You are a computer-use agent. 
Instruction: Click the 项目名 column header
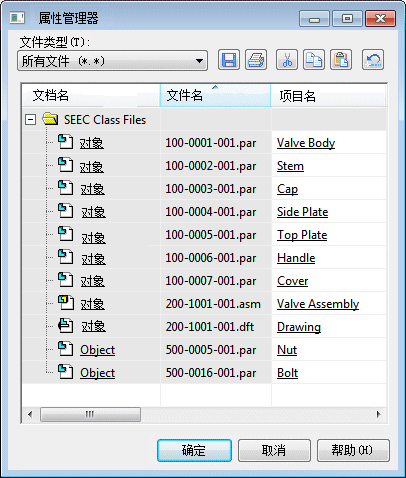pos(328,96)
